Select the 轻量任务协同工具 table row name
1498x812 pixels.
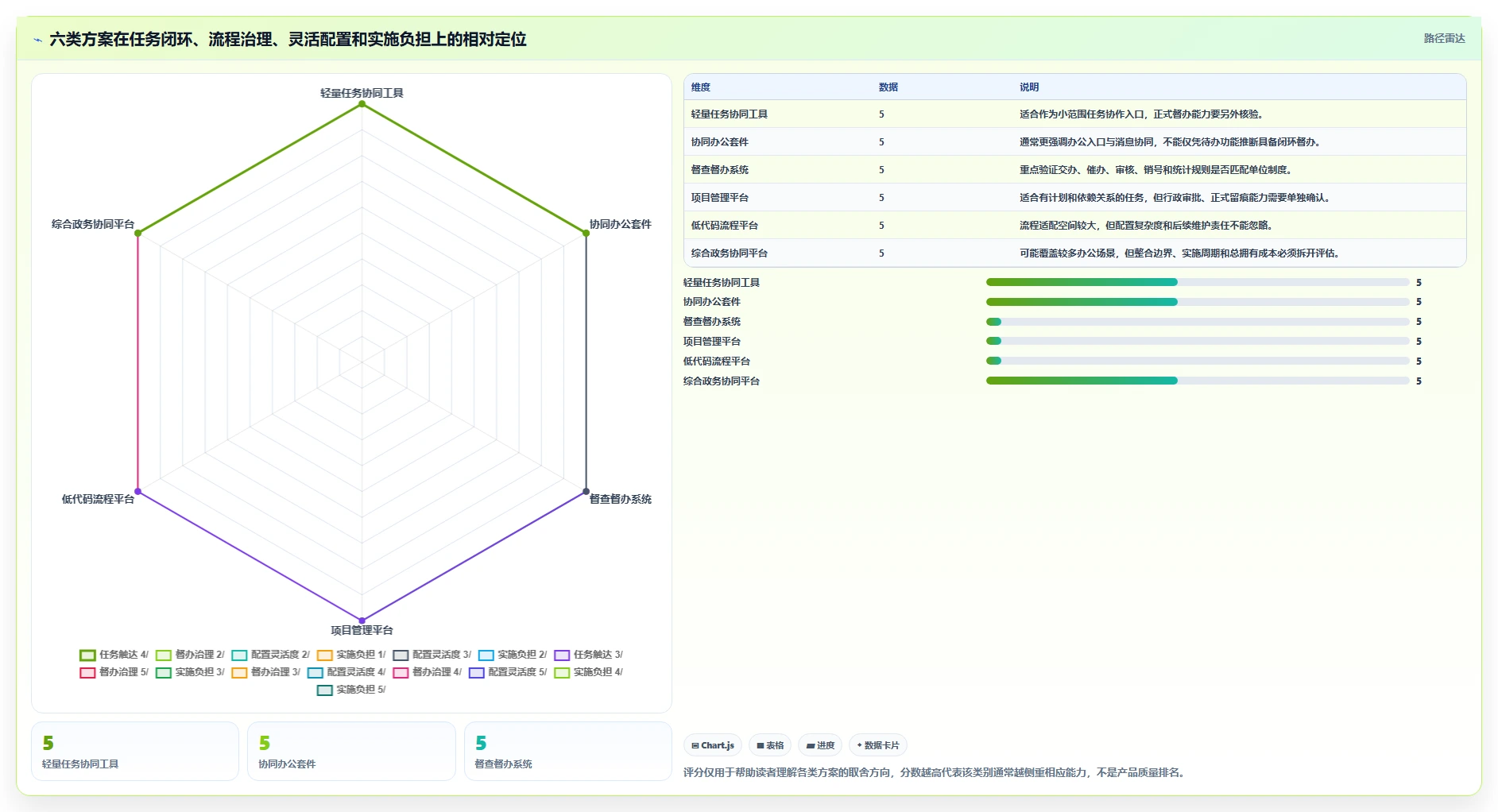[x=729, y=114]
